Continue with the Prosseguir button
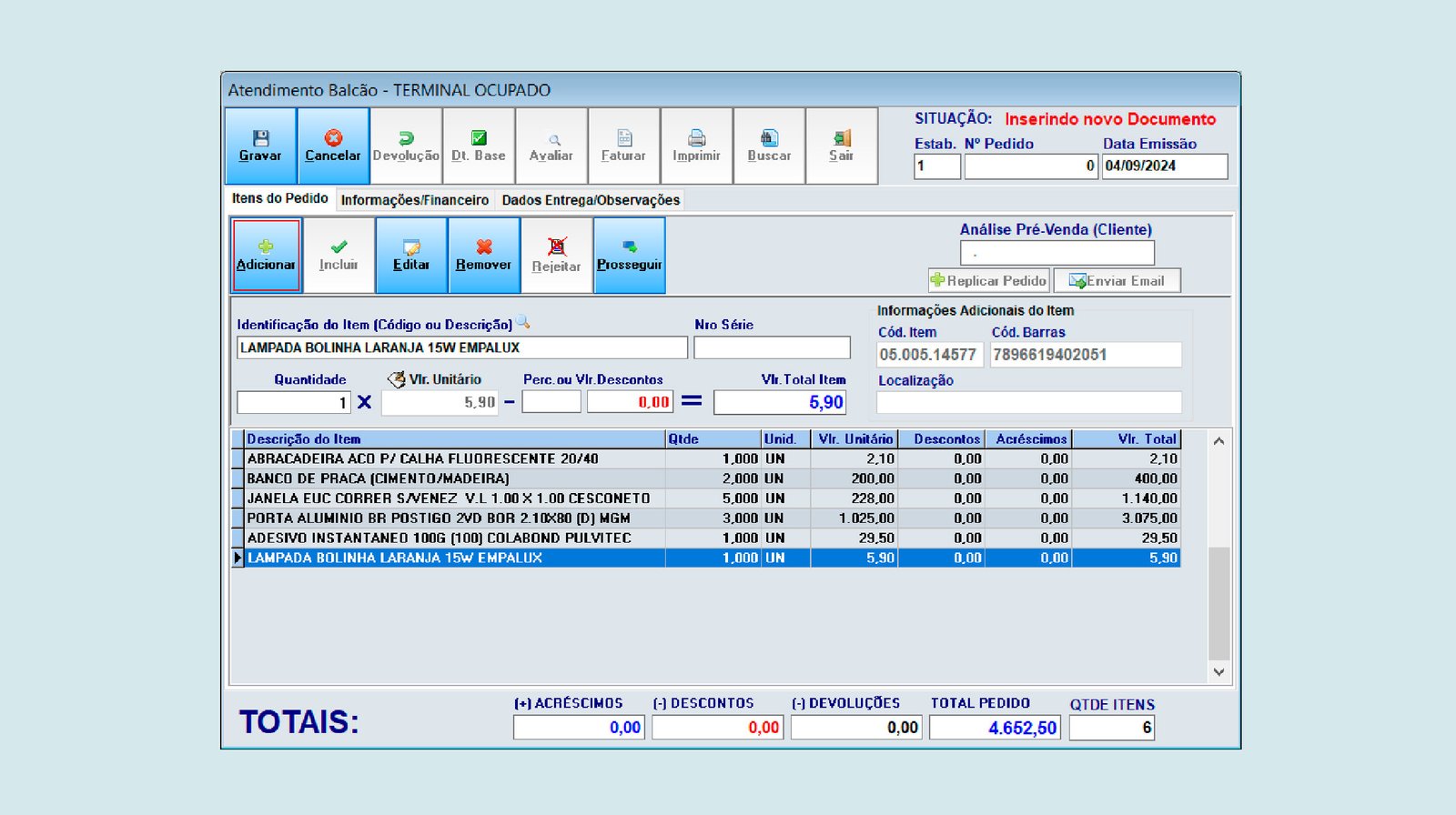Viewport: 1456px width, 815px height. (x=630, y=256)
